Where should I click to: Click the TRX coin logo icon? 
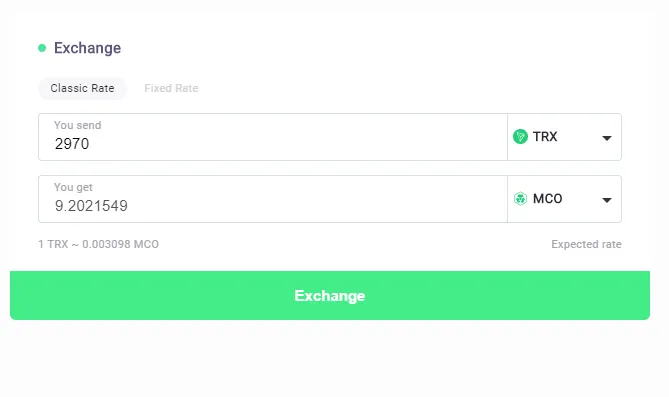coord(520,137)
